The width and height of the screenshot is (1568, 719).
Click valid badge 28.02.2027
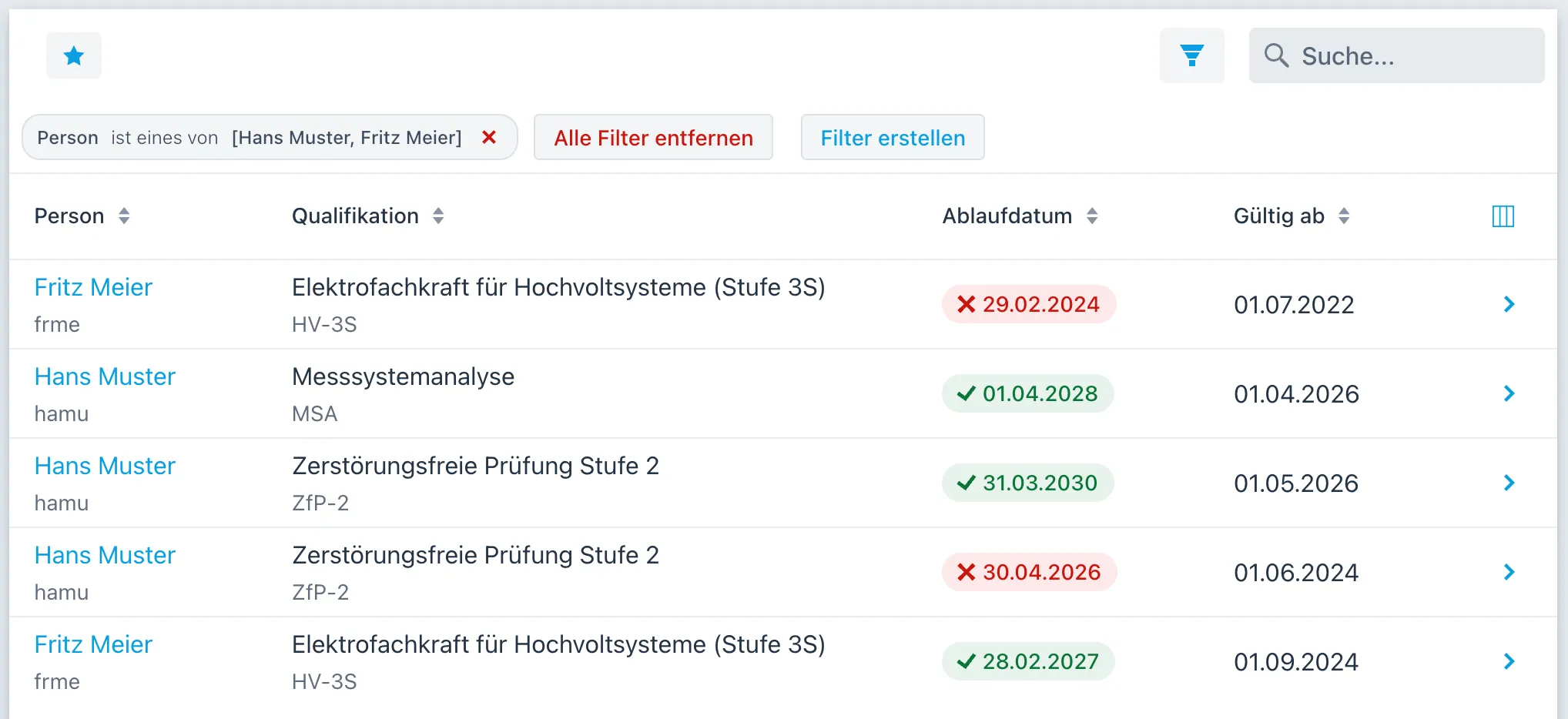[x=1028, y=661]
